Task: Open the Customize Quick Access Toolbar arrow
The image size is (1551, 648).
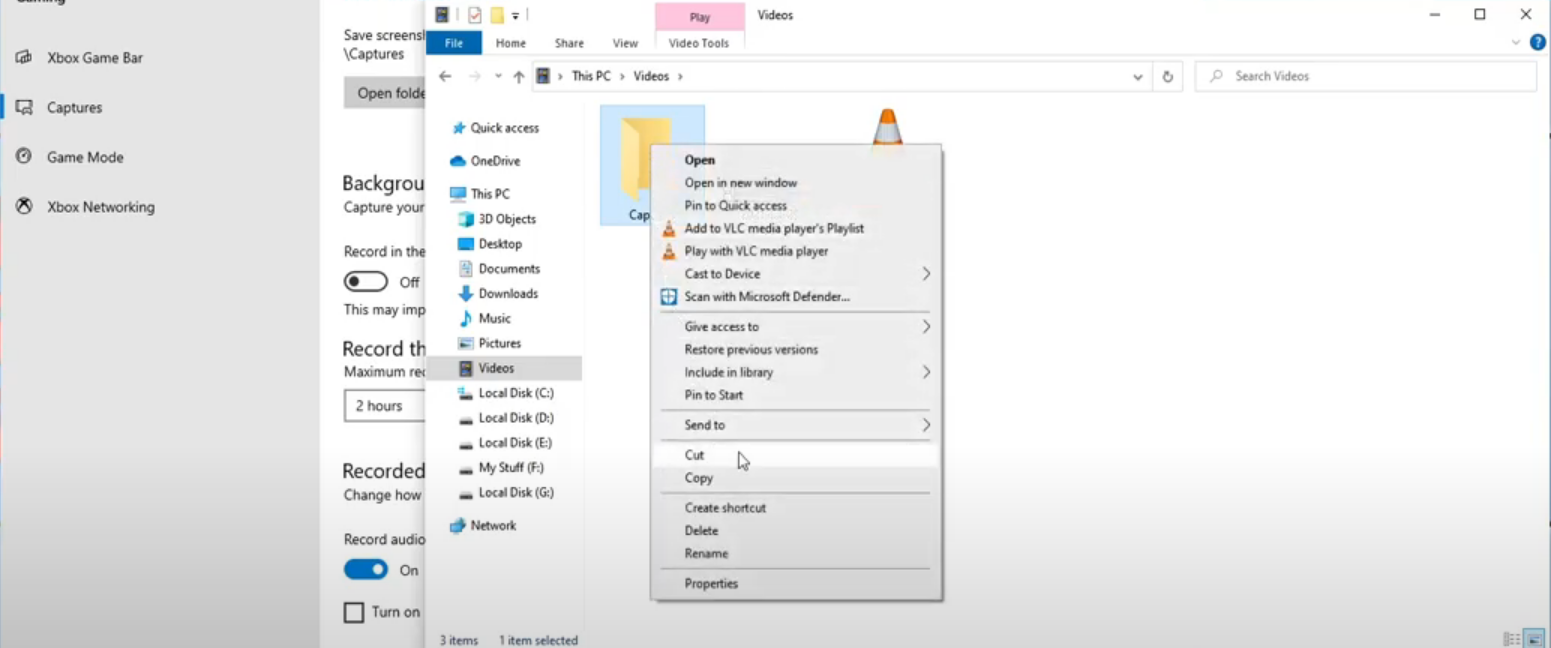Action: coord(515,15)
